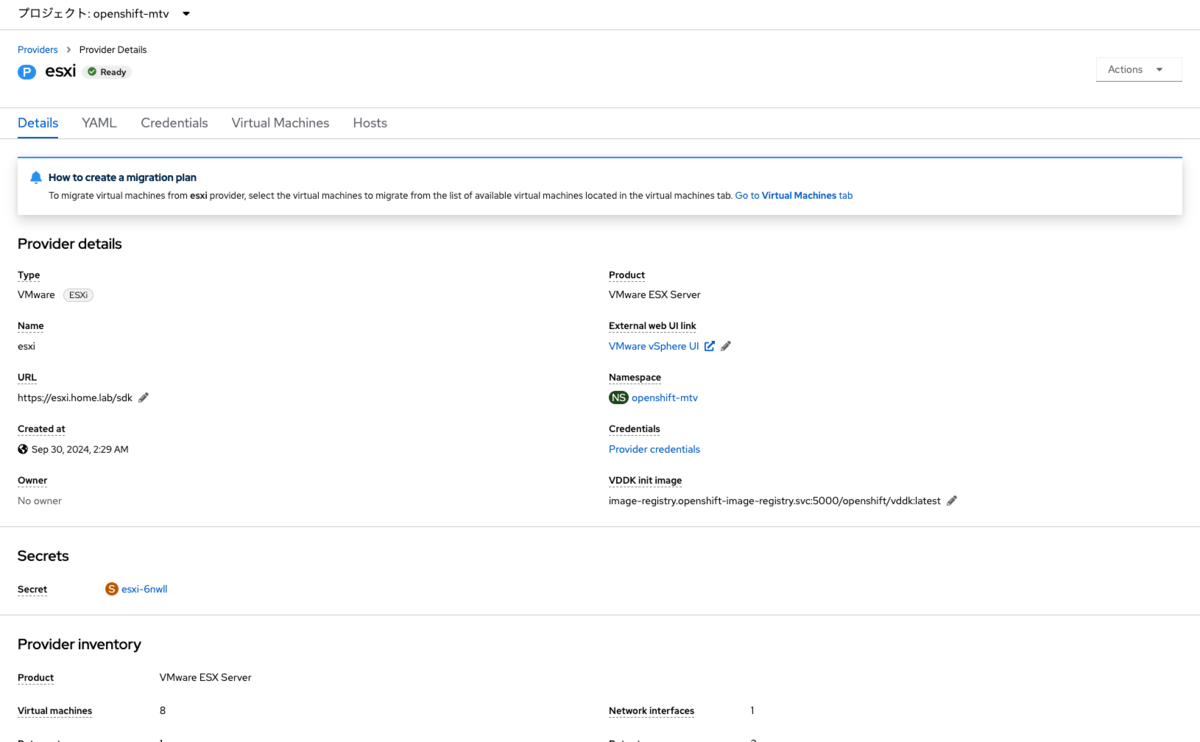Click the Credentials field label in details

tap(634, 429)
